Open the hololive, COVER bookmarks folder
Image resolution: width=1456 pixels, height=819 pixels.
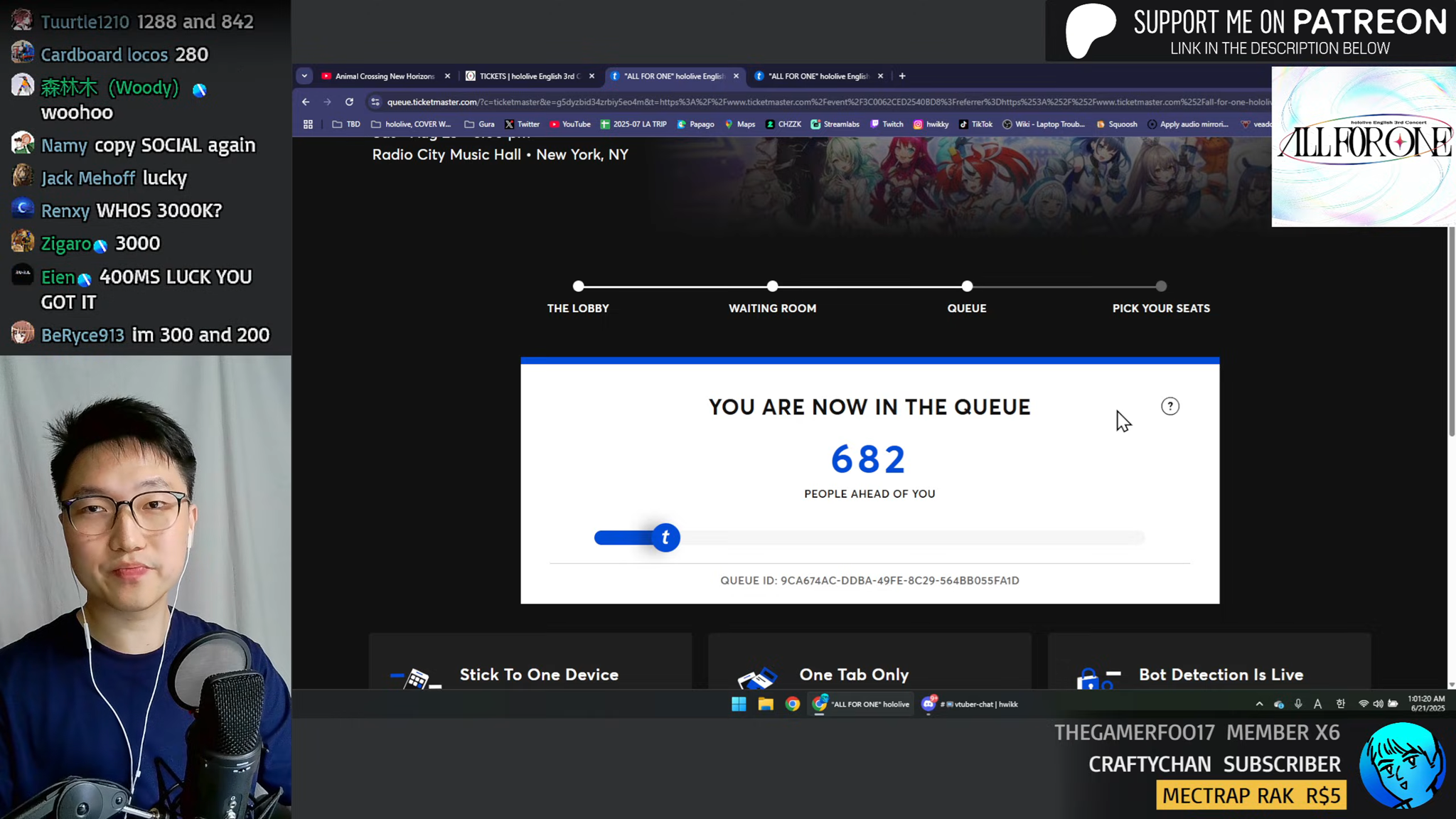coord(411,124)
